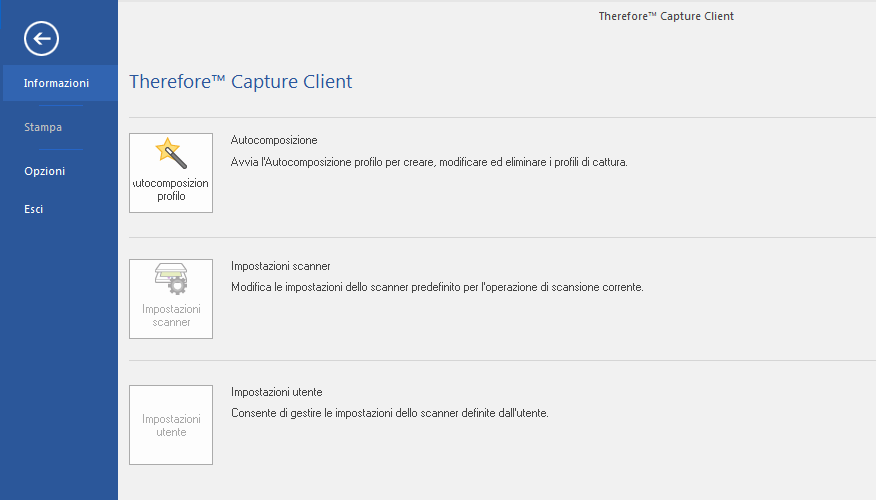Click the description starting 'Avvia l'Autocomposizione profilo'
The height and width of the screenshot is (500, 876).
(429, 163)
